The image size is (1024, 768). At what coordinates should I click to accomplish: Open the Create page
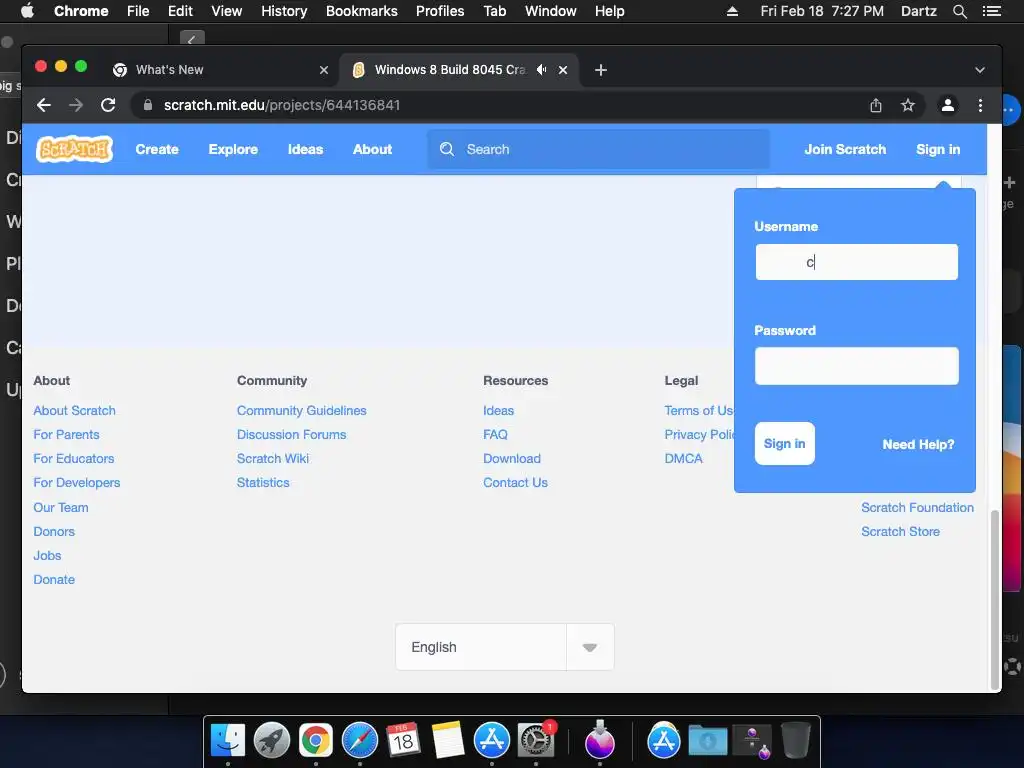(157, 149)
